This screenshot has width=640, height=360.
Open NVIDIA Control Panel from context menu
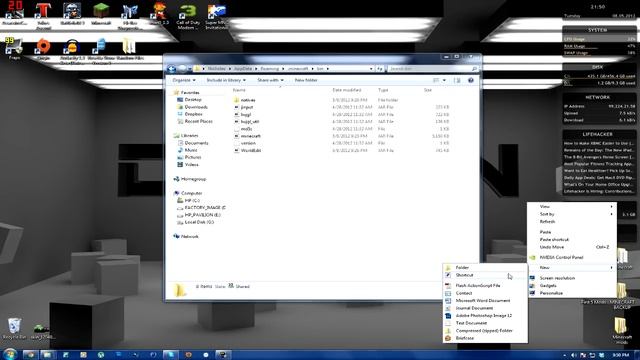point(571,258)
